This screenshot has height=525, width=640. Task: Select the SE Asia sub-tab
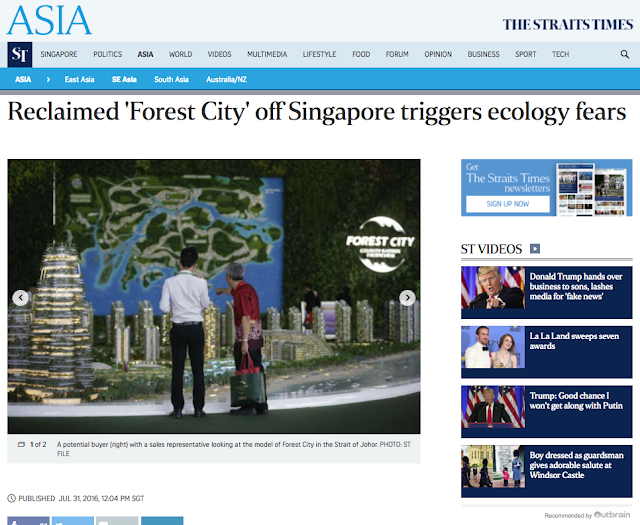coord(124,79)
